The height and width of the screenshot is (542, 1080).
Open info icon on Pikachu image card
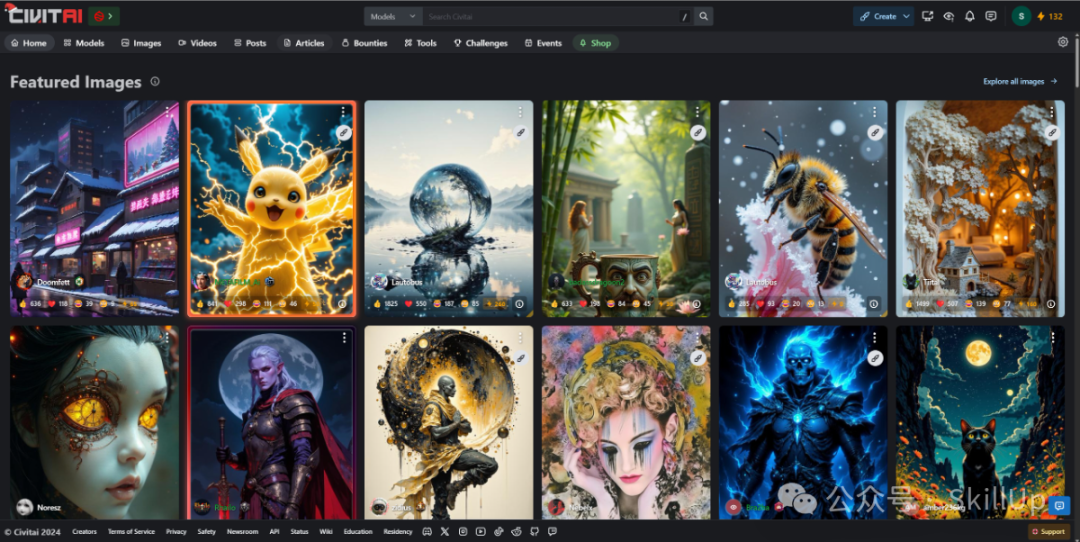point(342,304)
